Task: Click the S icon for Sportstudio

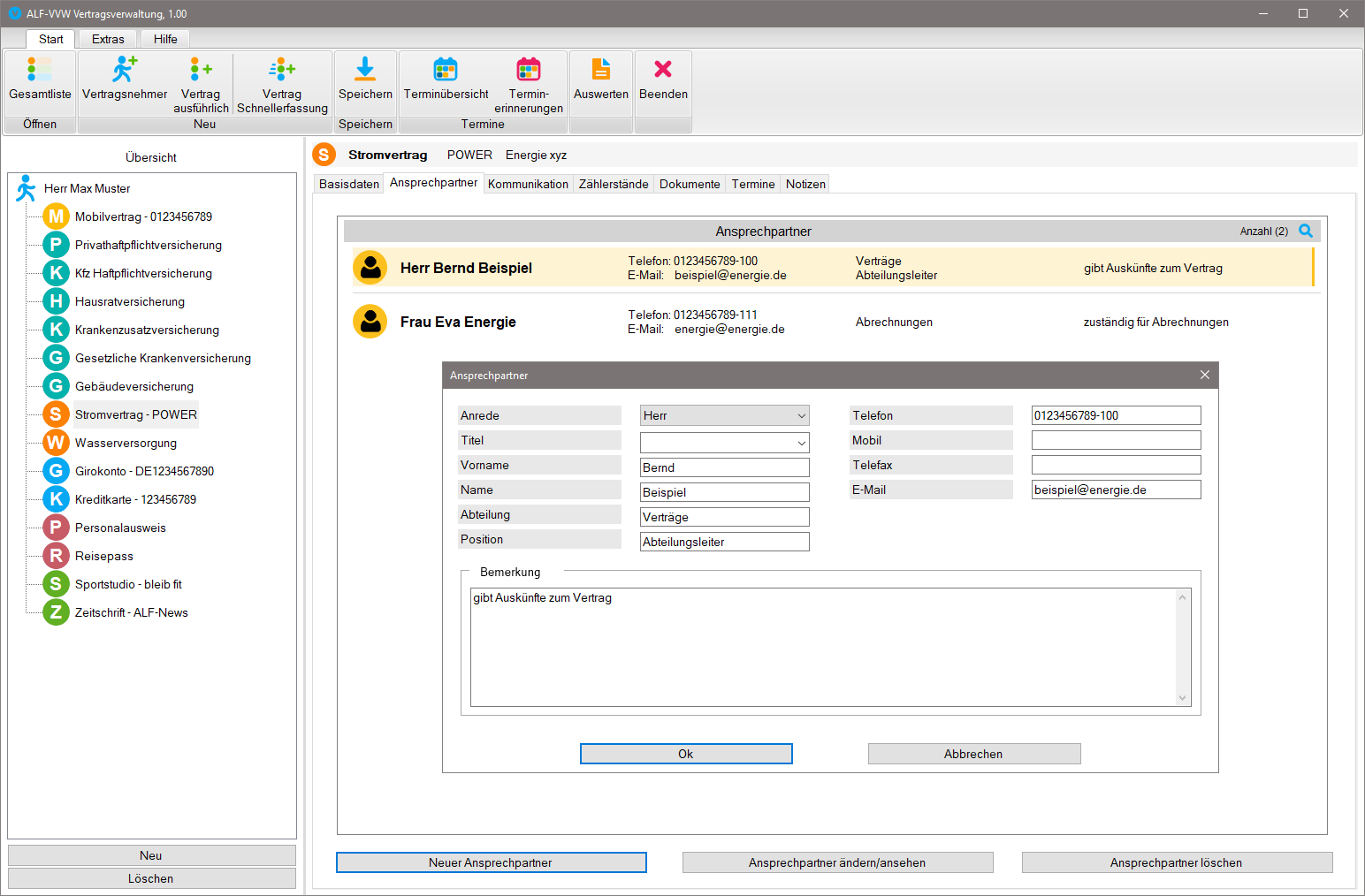Action: 56,584
